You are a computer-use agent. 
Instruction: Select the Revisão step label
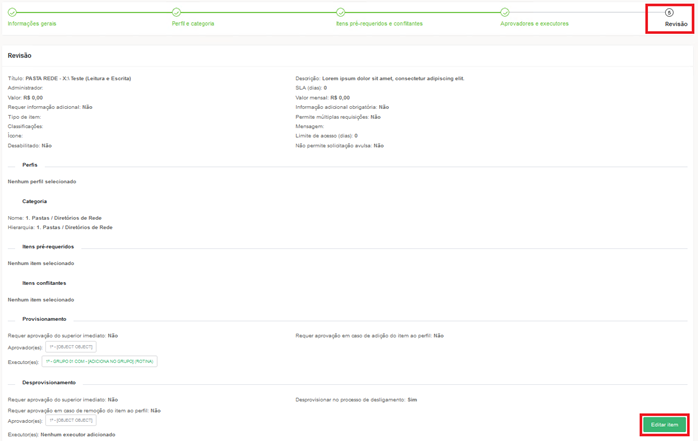click(676, 24)
